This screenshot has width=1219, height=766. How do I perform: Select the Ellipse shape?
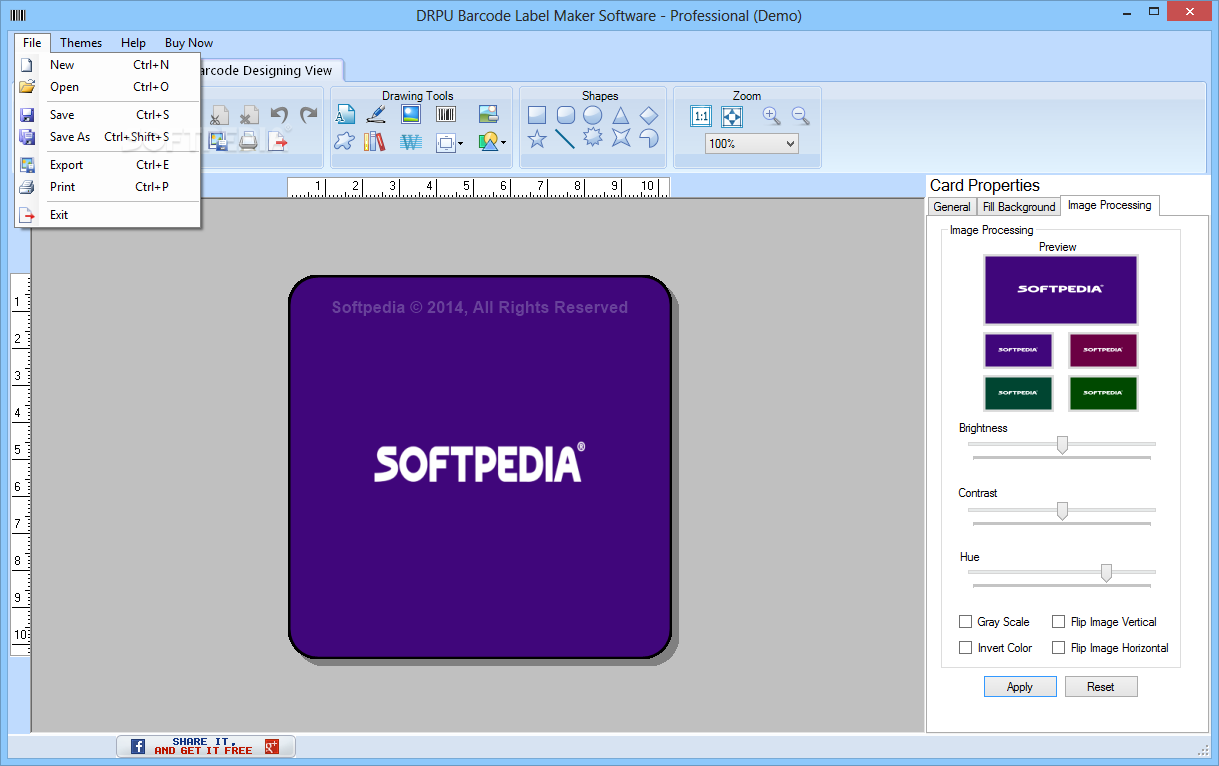click(x=593, y=115)
